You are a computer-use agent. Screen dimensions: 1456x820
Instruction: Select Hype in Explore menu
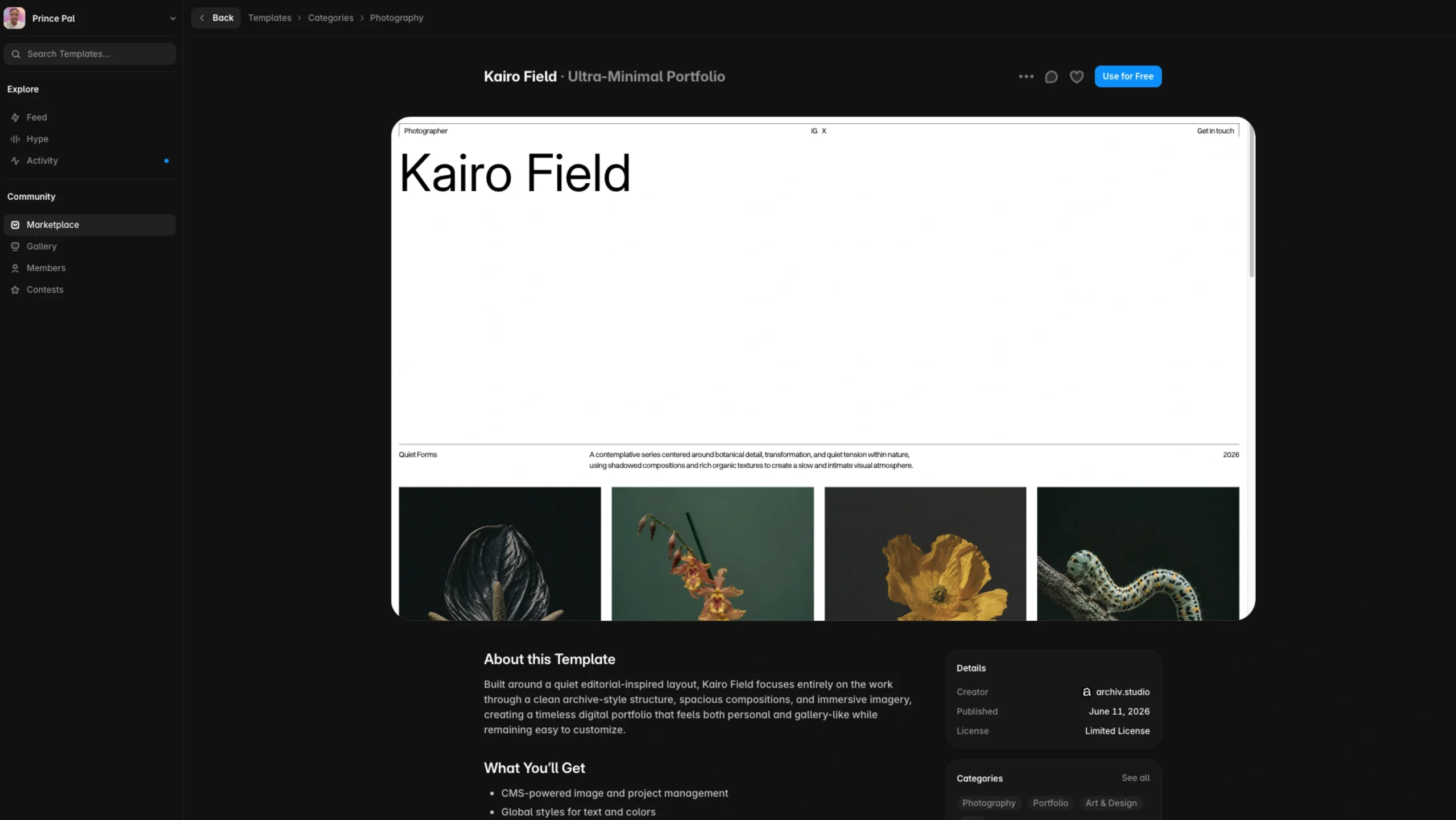pos(90,139)
